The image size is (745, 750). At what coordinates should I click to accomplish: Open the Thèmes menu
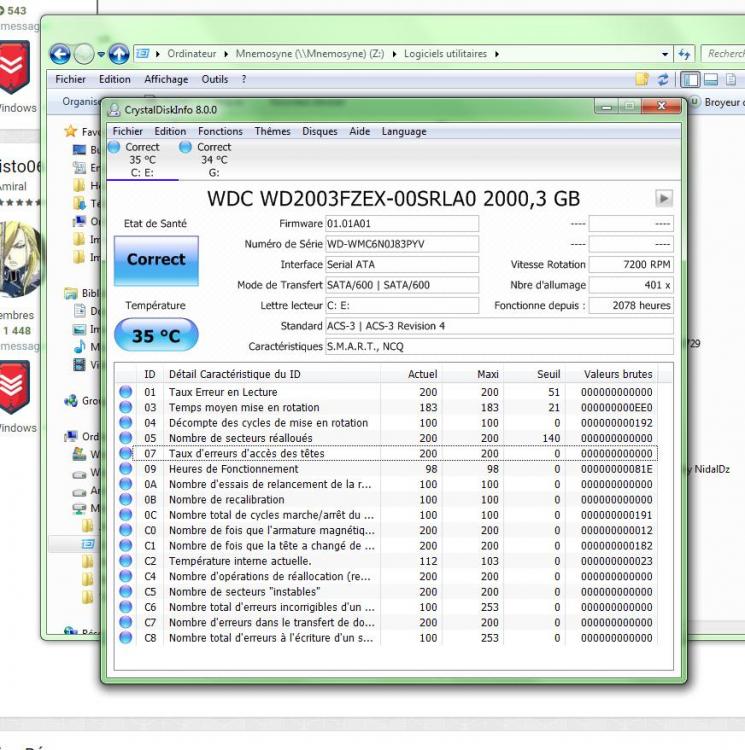(272, 131)
